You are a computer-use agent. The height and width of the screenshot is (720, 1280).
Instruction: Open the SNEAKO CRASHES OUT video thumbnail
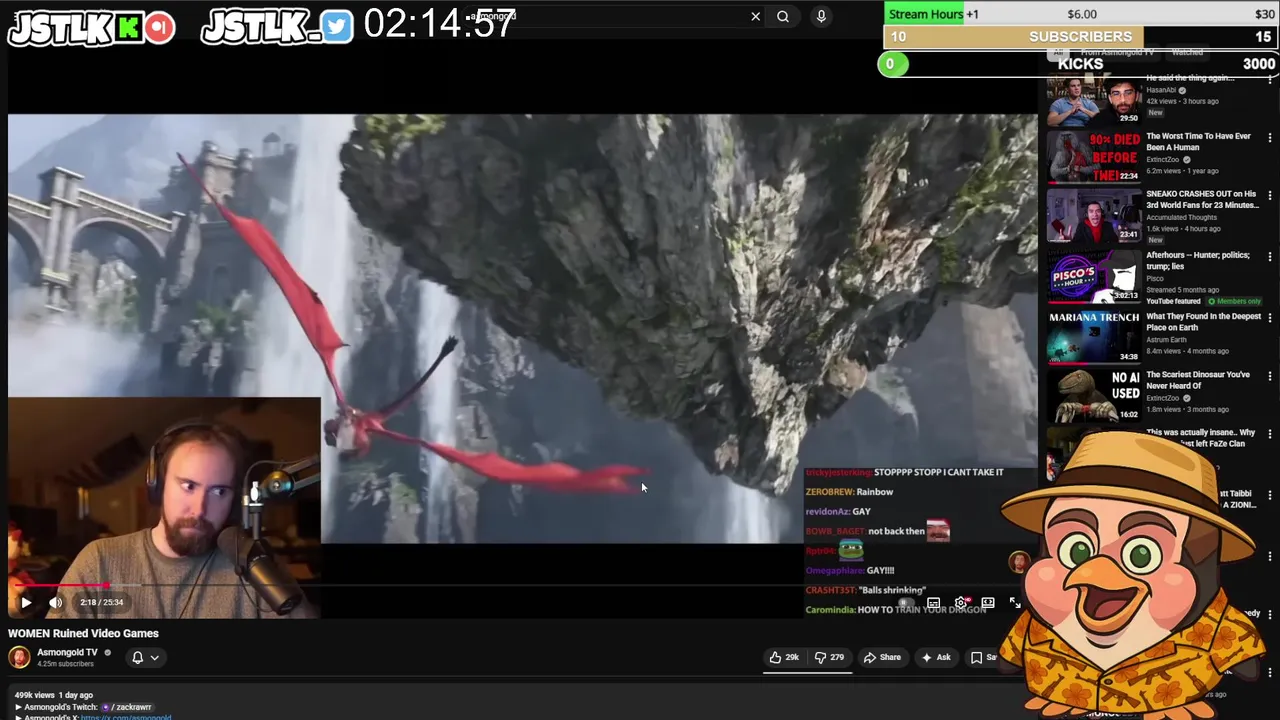(x=1093, y=215)
